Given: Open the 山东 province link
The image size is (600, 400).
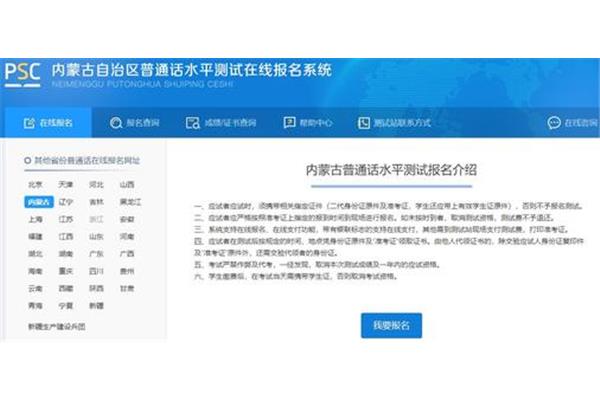Looking at the screenshot, I should [96, 237].
